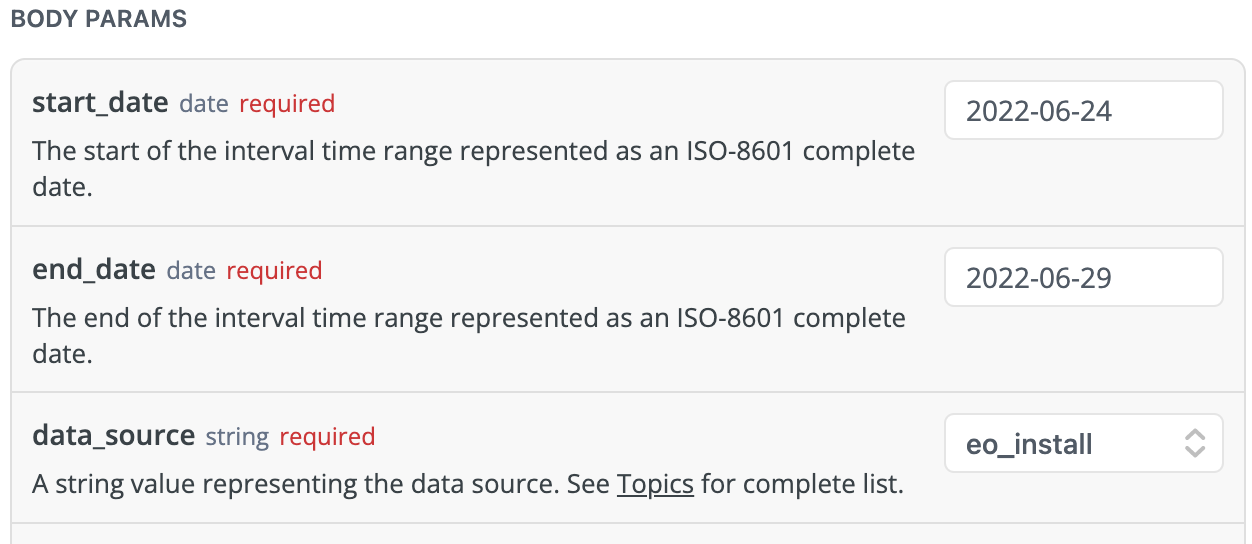Click the "date" type label beside start_date
The width and height of the screenshot is (1252, 544).
click(204, 104)
